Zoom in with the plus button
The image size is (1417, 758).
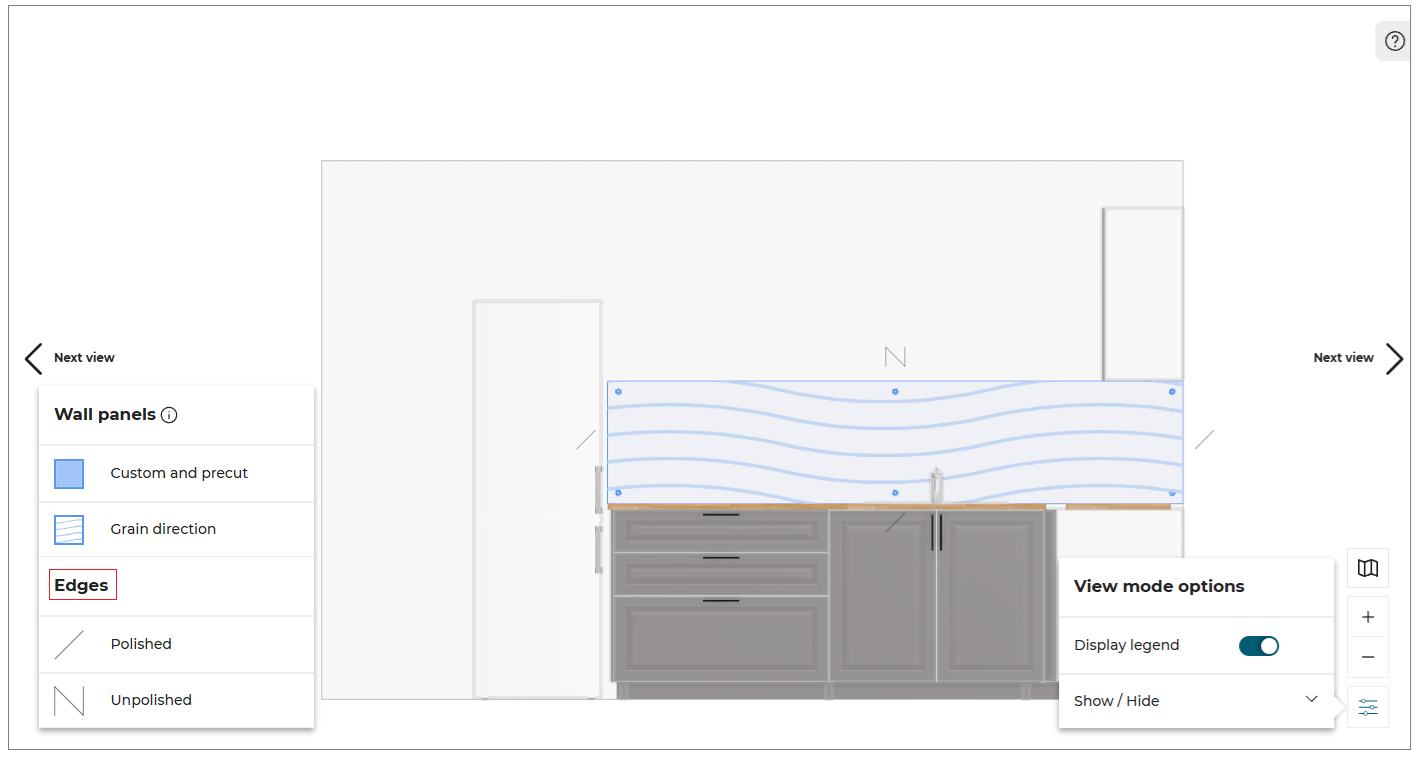[1368, 617]
